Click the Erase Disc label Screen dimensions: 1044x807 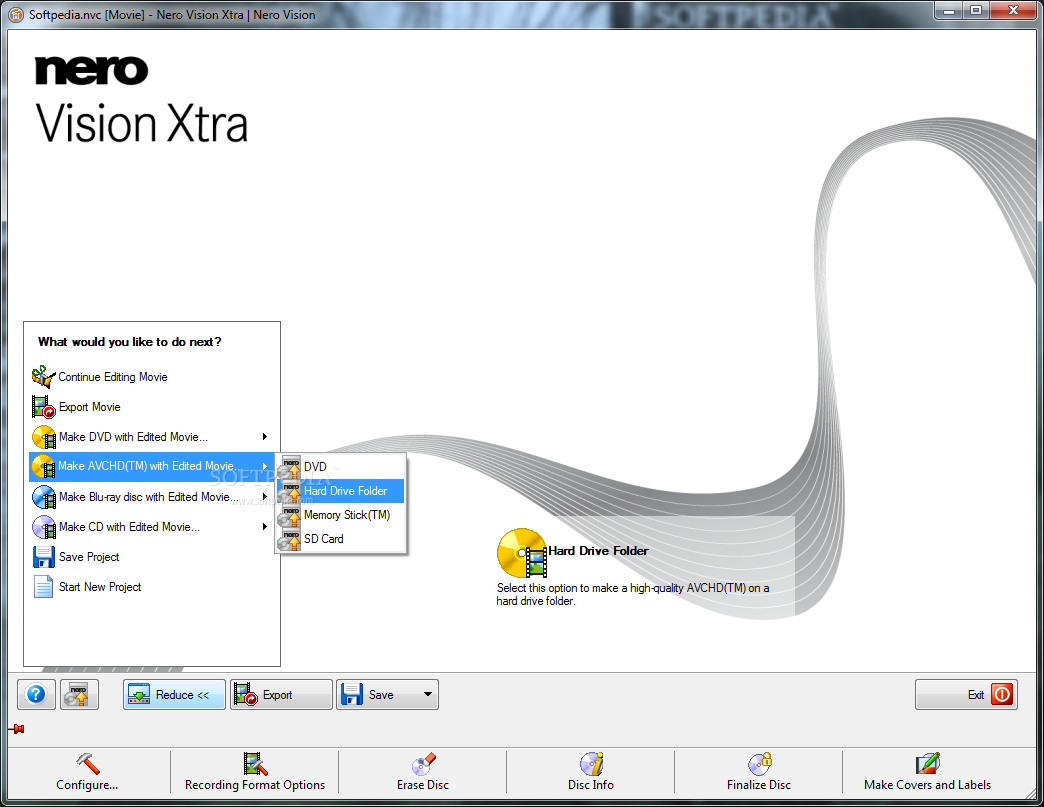423,785
